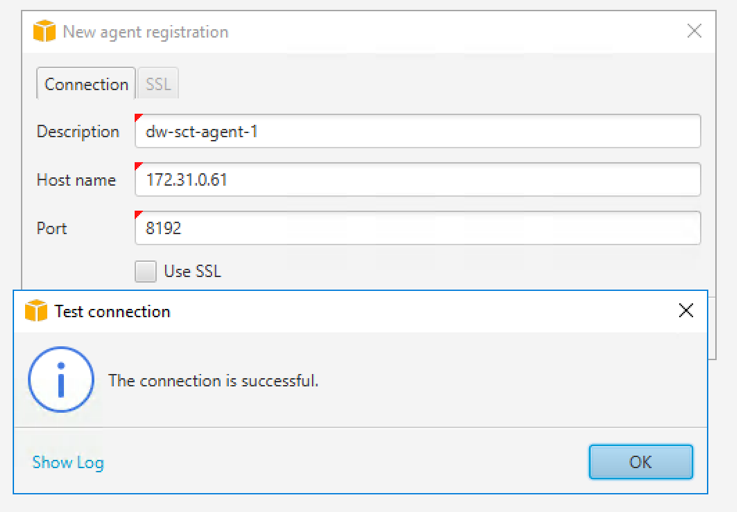Viewport: 737px width, 512px height.
Task: Click the blue information icon
Action: 61,379
